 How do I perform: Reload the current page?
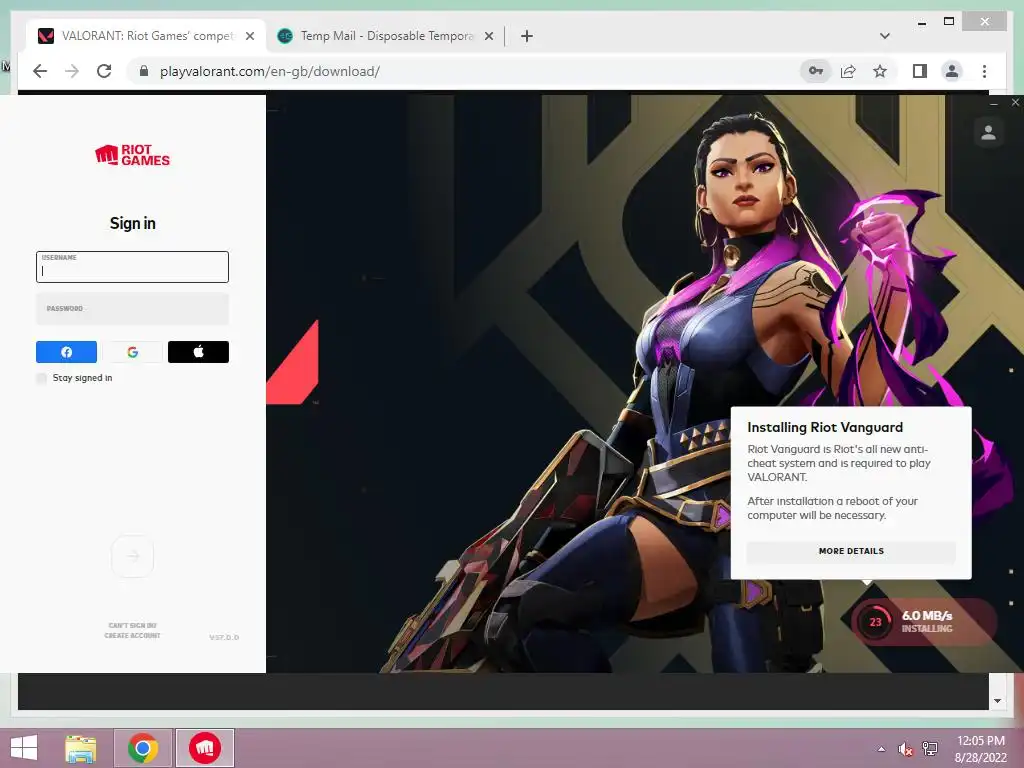click(104, 71)
